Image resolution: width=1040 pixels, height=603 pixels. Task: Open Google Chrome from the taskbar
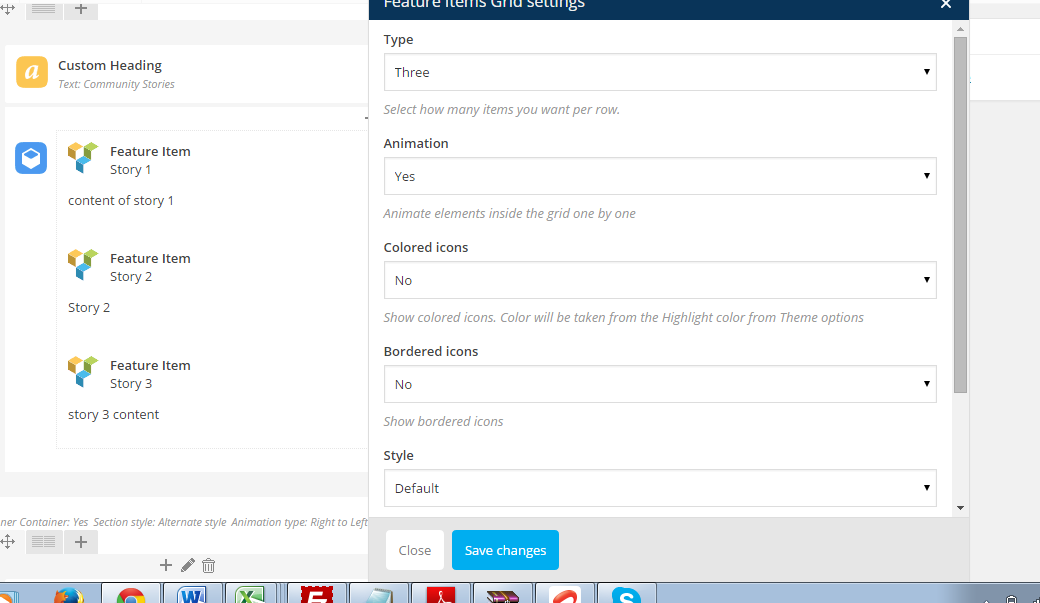[131, 596]
